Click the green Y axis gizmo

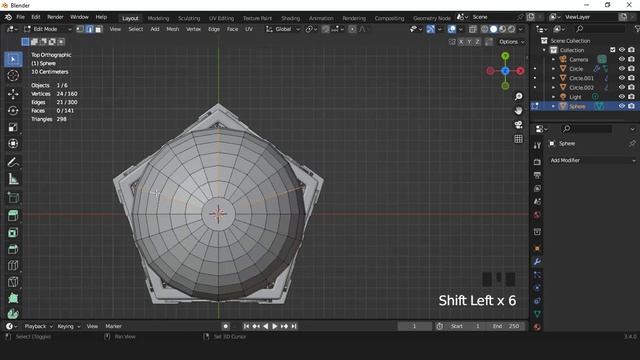(x=505, y=56)
